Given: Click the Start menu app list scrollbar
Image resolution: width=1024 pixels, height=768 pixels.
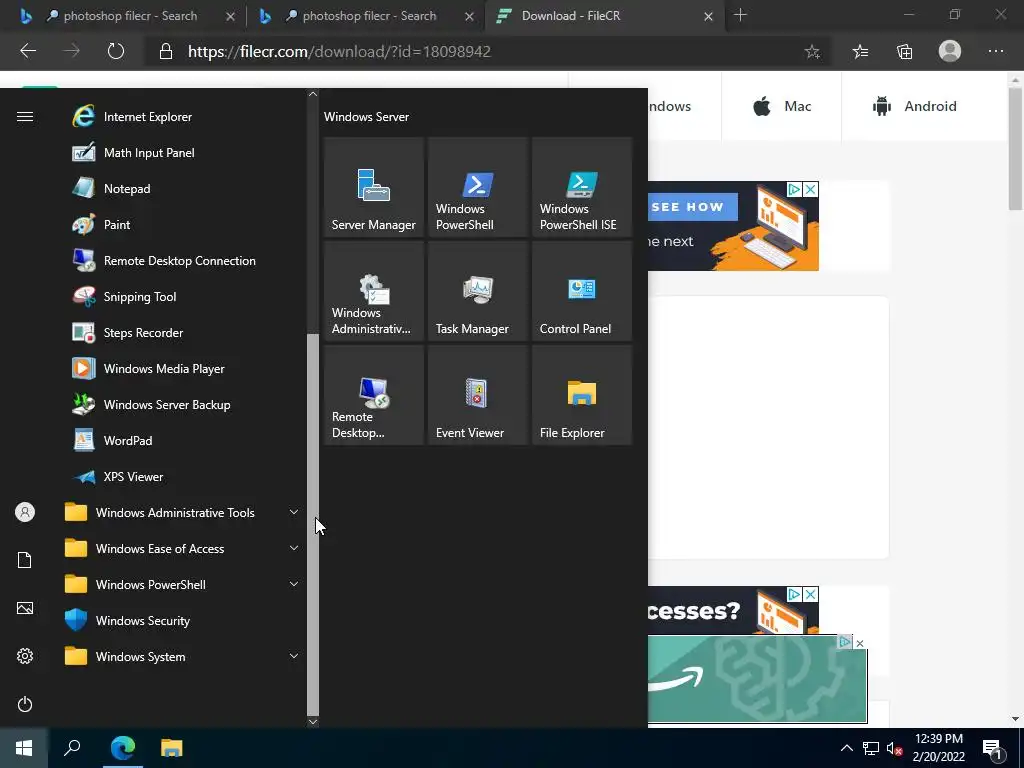Looking at the screenshot, I should pyautogui.click(x=313, y=525).
